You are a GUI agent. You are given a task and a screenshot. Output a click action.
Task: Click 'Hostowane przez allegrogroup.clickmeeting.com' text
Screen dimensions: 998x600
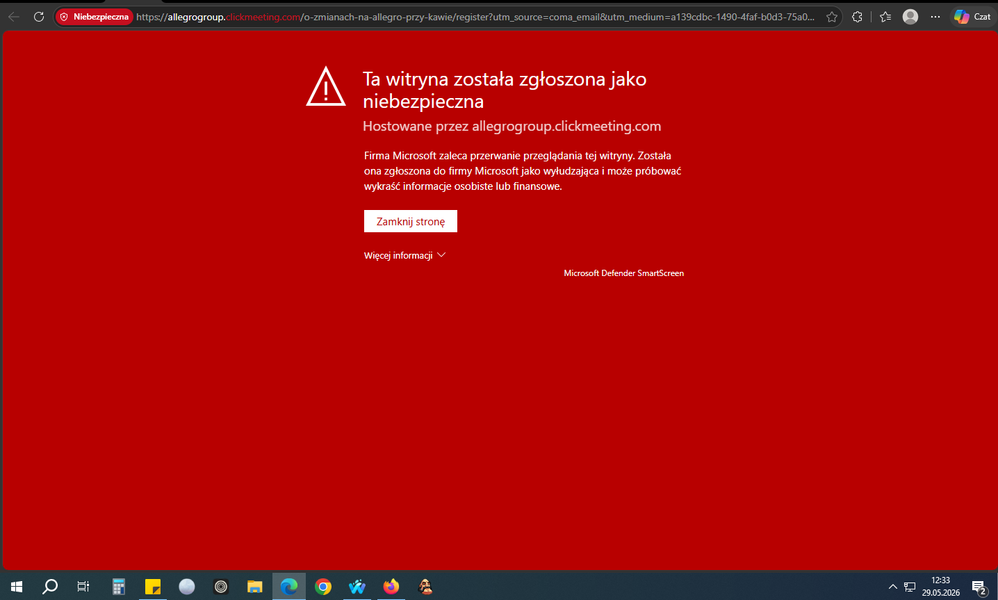pyautogui.click(x=512, y=126)
